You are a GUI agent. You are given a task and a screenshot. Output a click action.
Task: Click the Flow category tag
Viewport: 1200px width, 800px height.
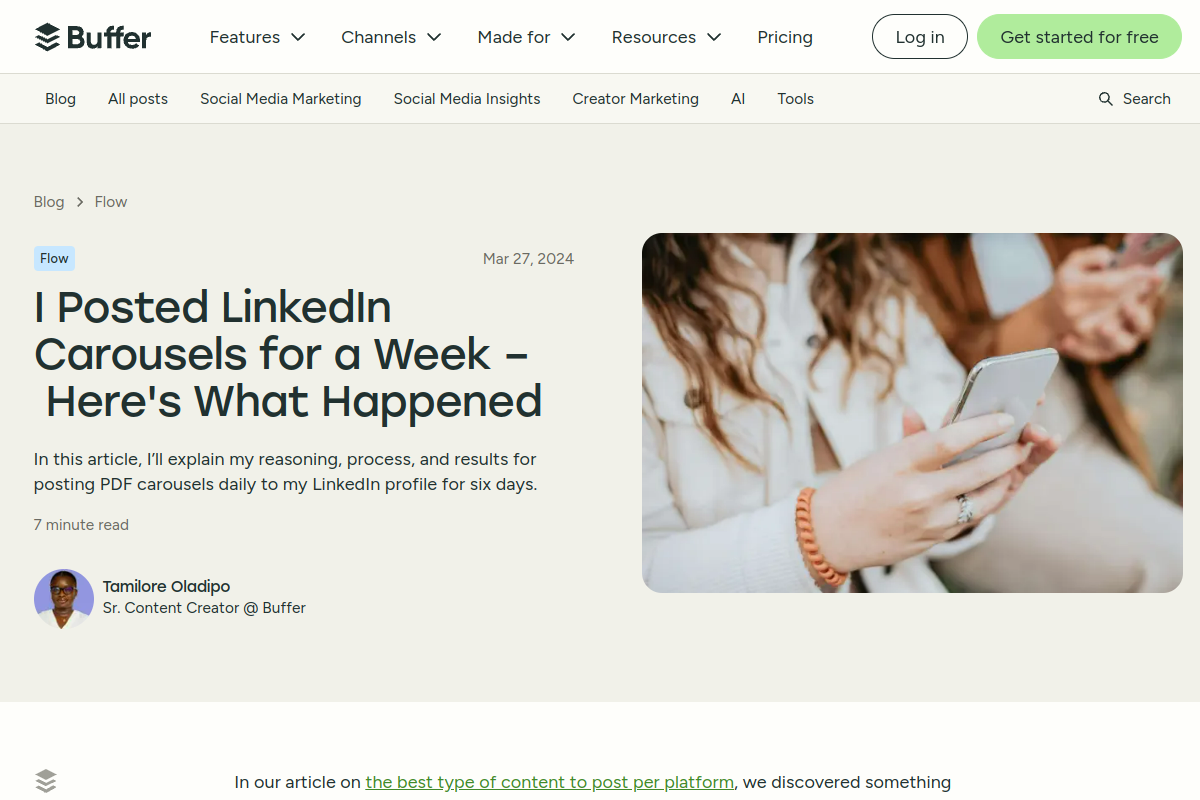click(x=54, y=258)
